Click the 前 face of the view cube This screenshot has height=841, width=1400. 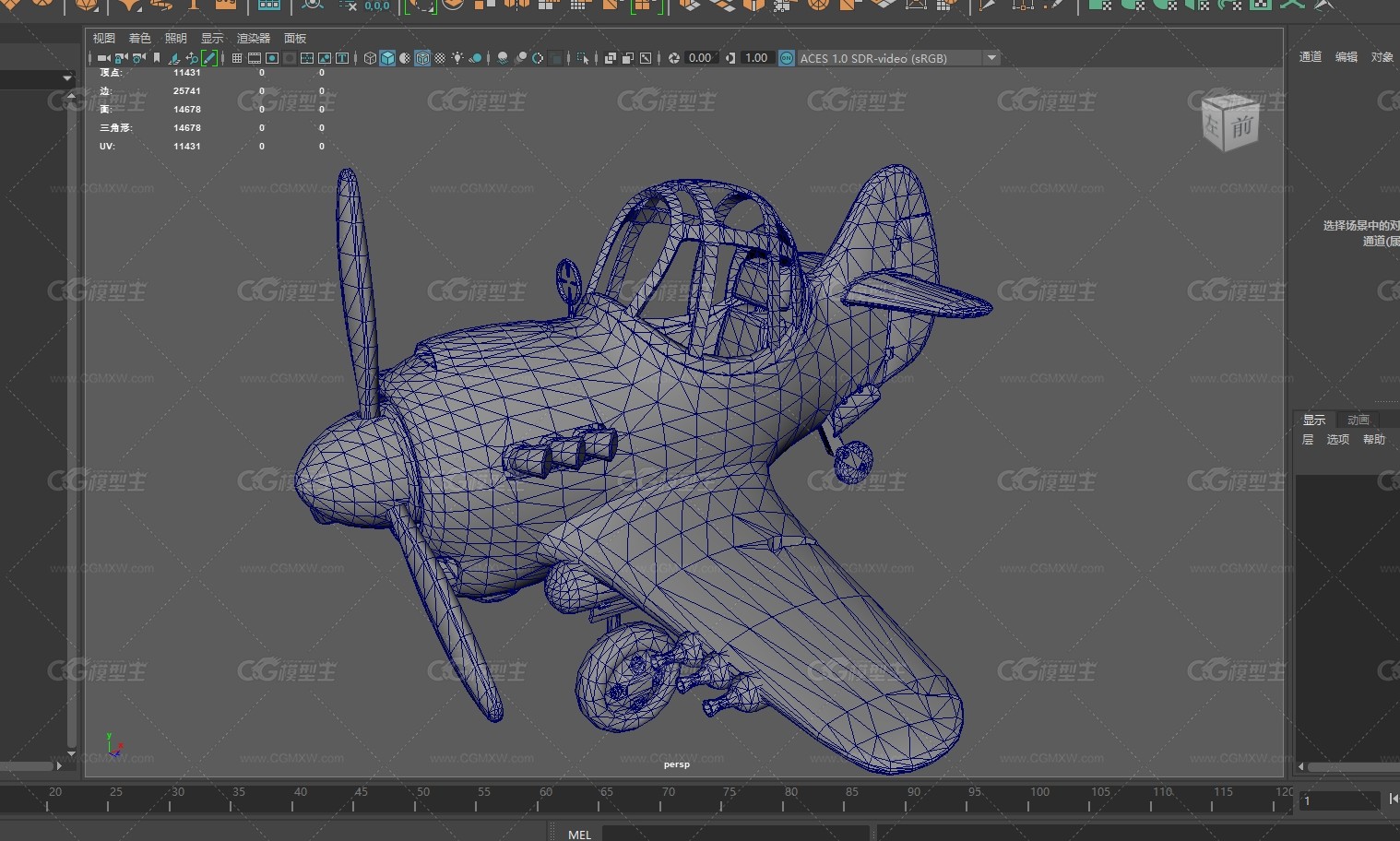point(1242,127)
